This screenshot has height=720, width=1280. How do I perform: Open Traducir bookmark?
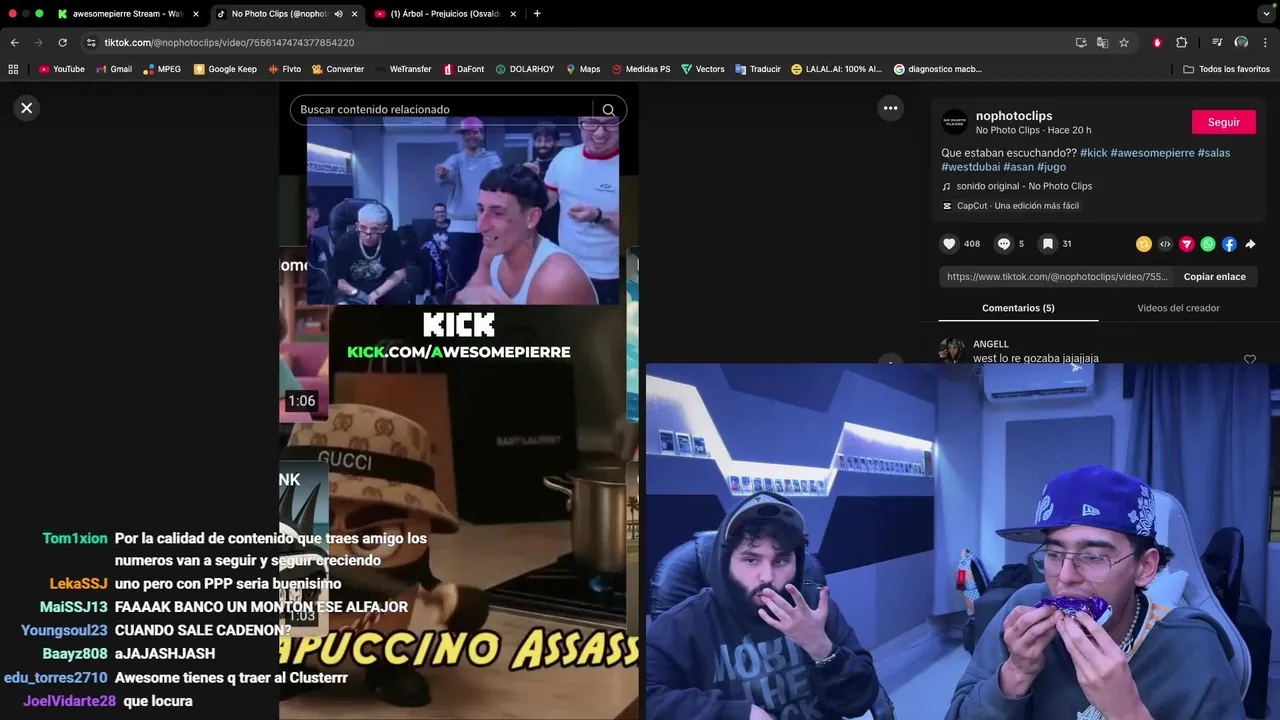coord(758,69)
